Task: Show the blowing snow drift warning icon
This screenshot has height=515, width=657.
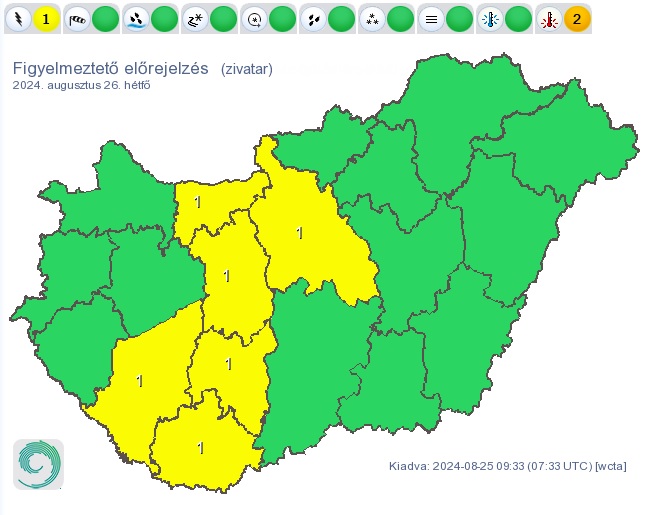Action: click(x=196, y=18)
